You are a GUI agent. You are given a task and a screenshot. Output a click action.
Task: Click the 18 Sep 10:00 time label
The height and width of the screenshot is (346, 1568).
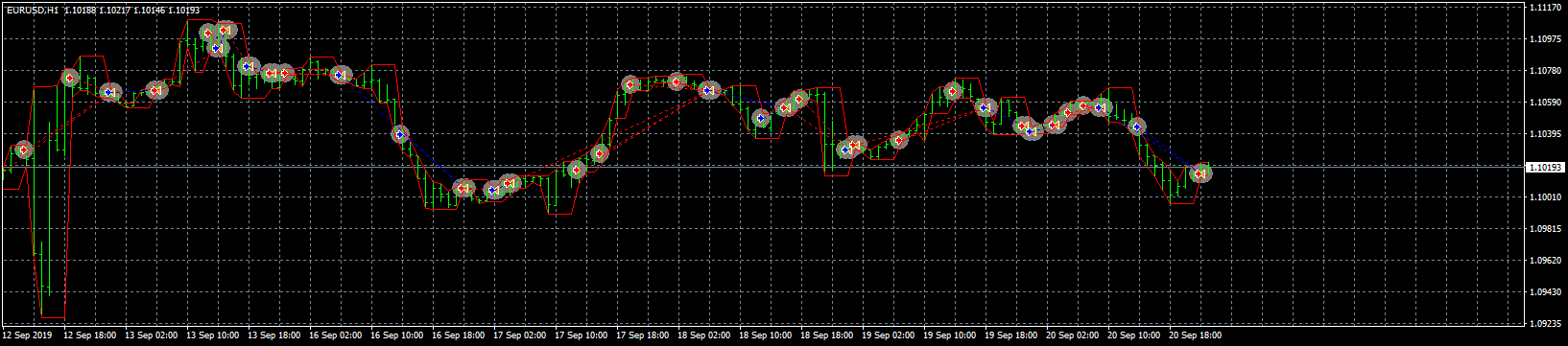(767, 336)
